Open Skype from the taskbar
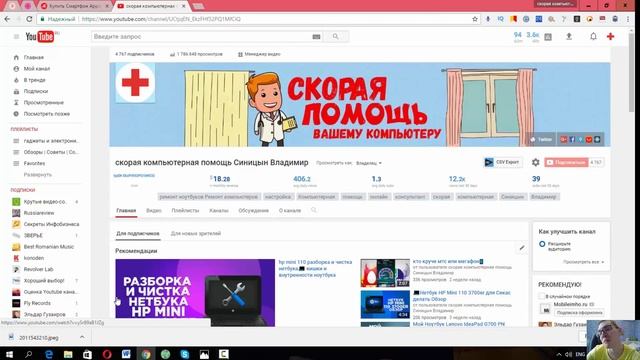 [x=184, y=354]
